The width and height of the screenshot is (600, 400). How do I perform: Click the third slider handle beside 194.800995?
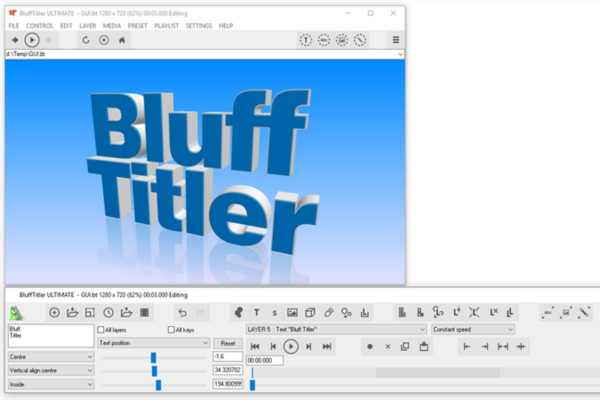[158, 385]
